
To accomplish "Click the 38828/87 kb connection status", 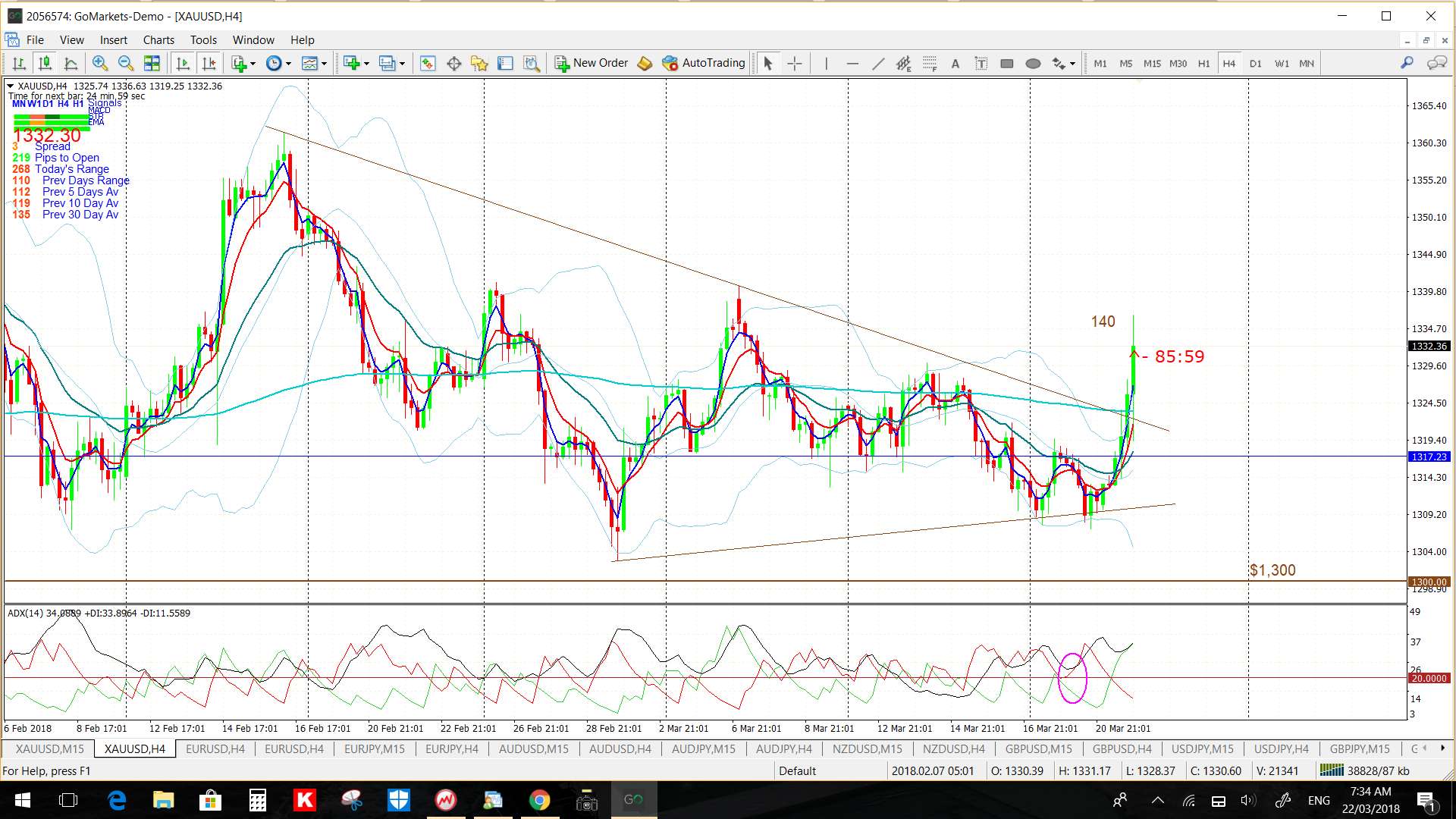I will pyautogui.click(x=1365, y=771).
